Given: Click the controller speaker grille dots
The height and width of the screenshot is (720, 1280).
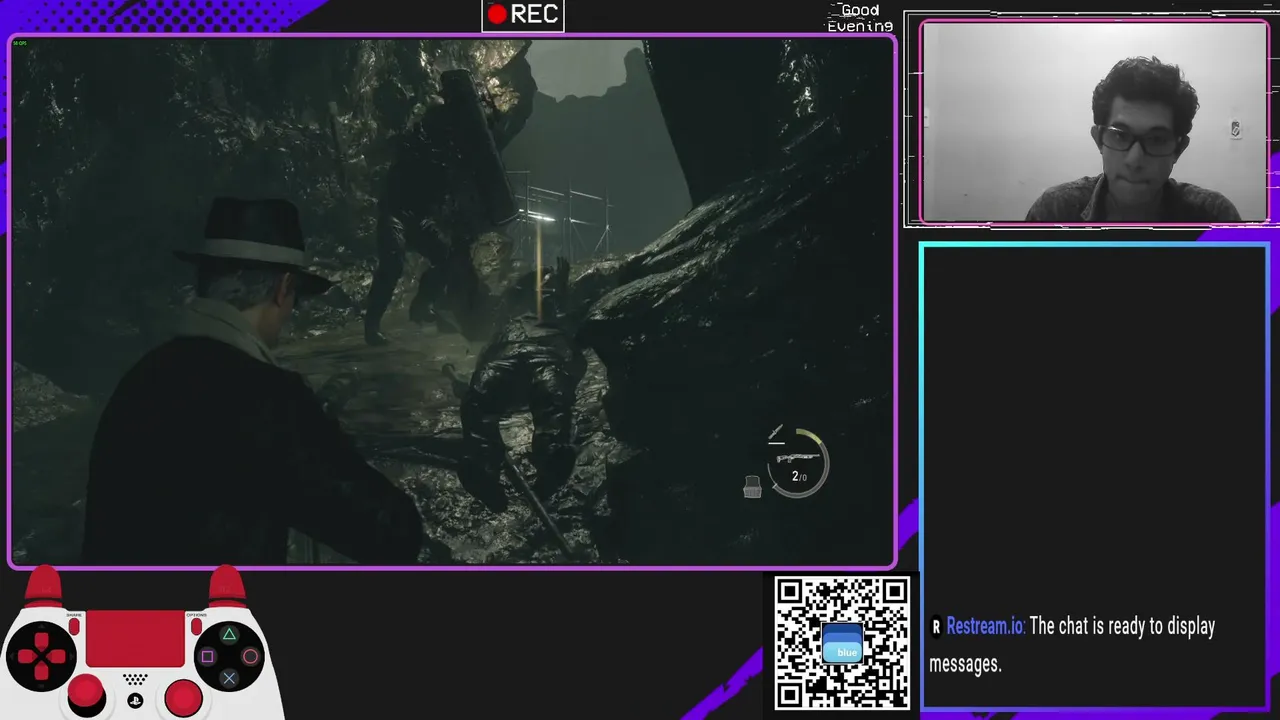Looking at the screenshot, I should pyautogui.click(x=135, y=679).
